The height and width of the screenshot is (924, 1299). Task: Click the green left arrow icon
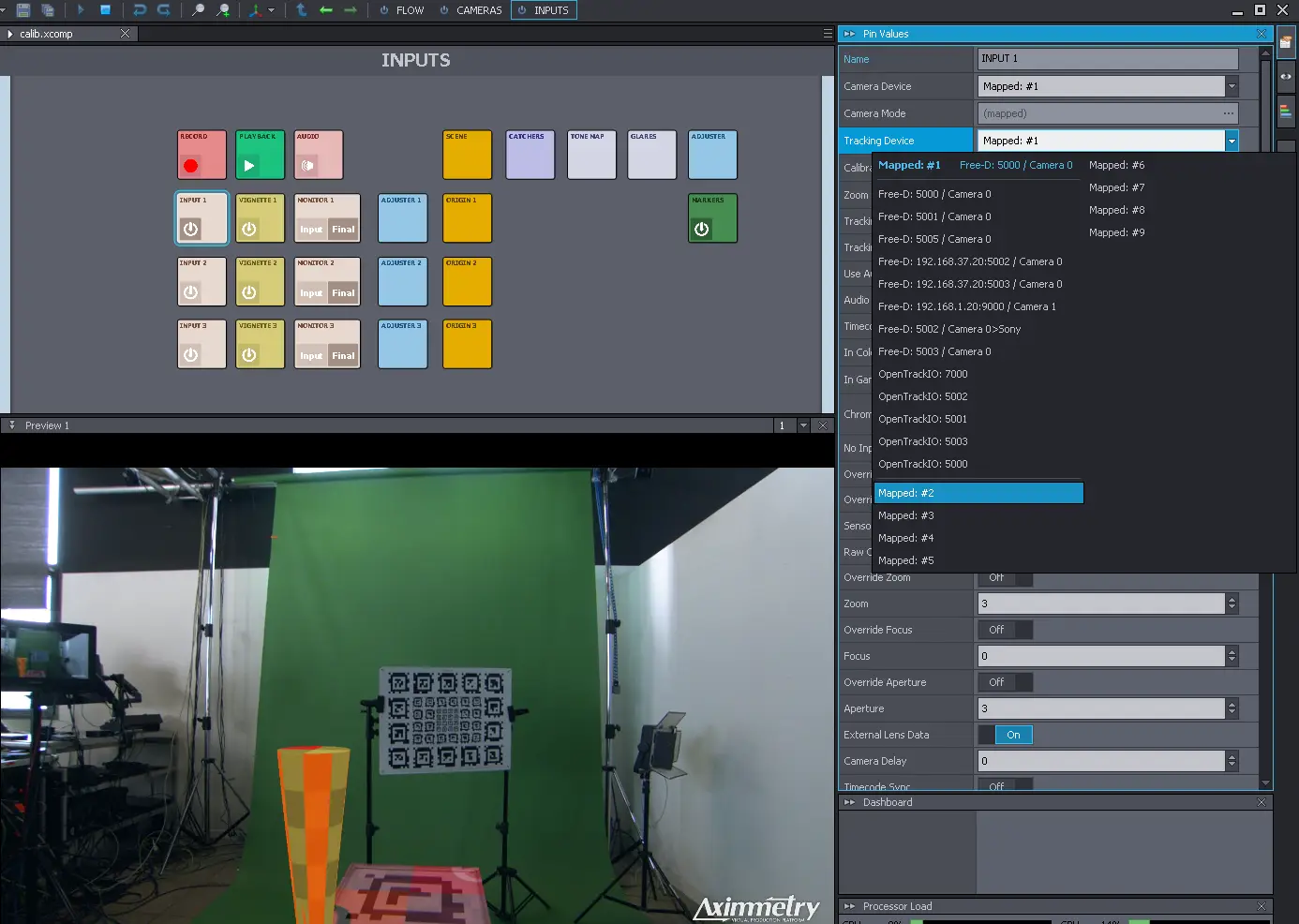[325, 10]
